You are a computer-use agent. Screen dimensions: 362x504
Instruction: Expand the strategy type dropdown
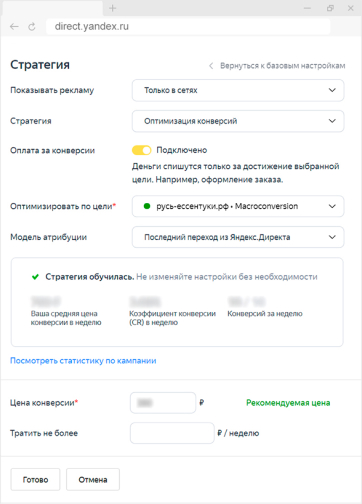[x=238, y=121]
